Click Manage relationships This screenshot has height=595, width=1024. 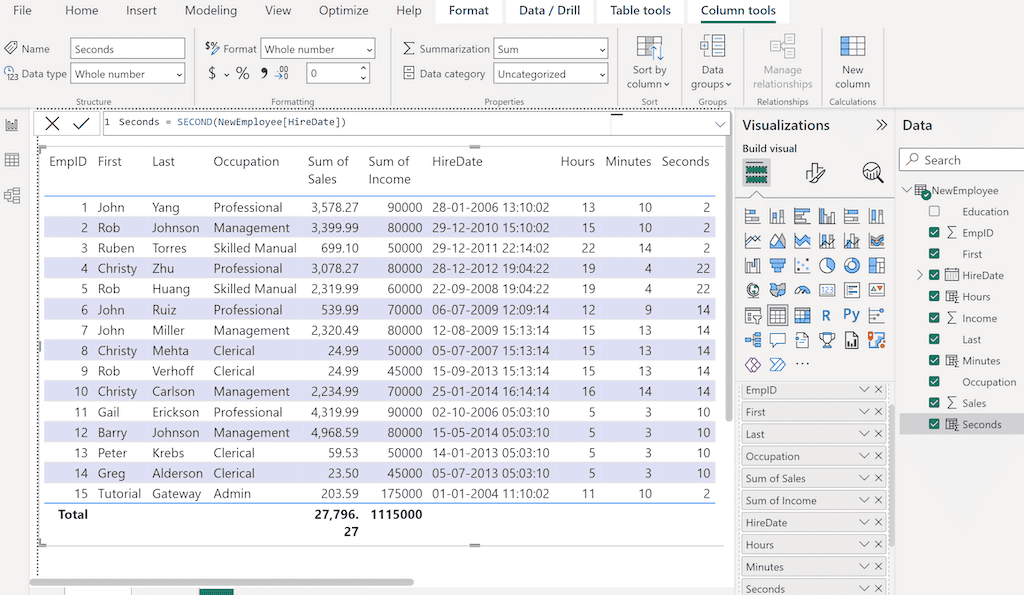(x=782, y=62)
